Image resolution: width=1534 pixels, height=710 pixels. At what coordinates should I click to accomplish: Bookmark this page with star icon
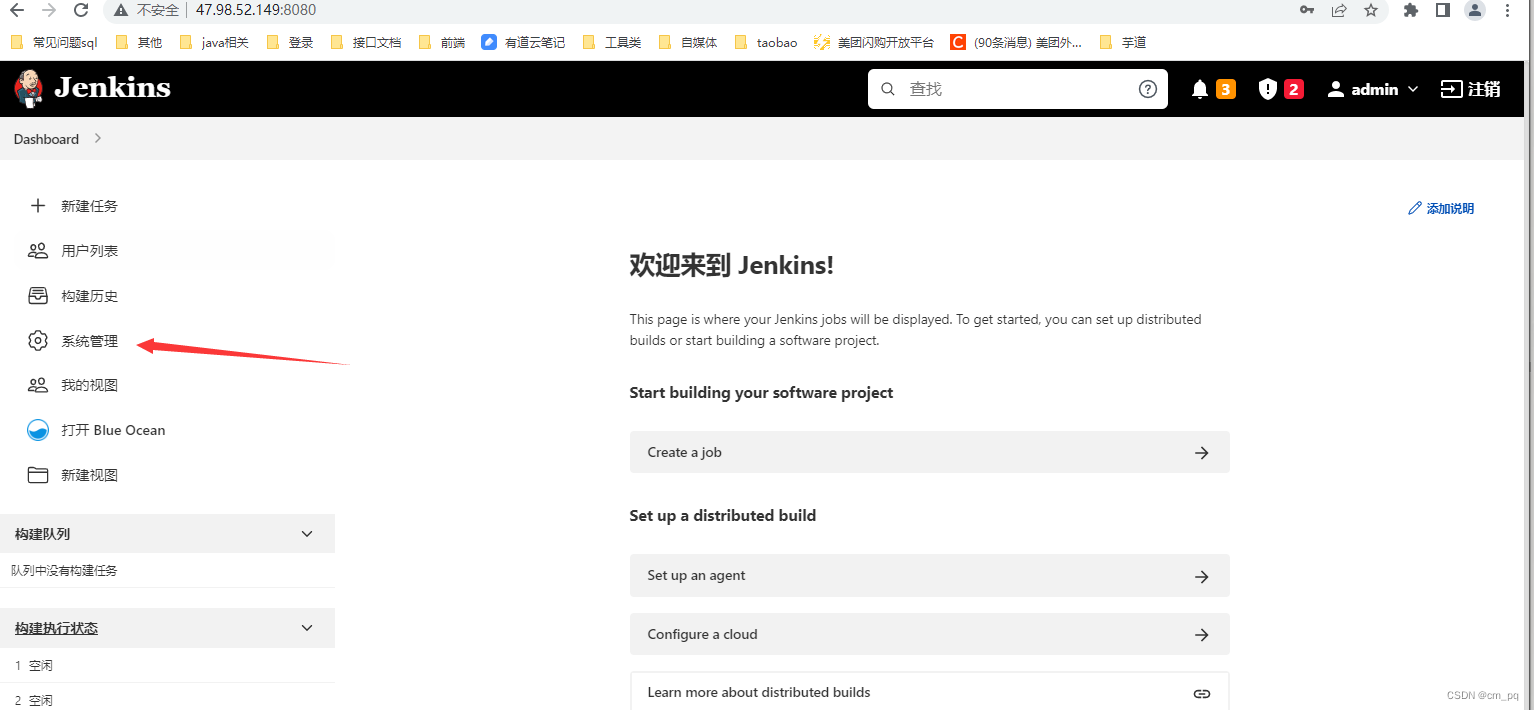(1371, 10)
